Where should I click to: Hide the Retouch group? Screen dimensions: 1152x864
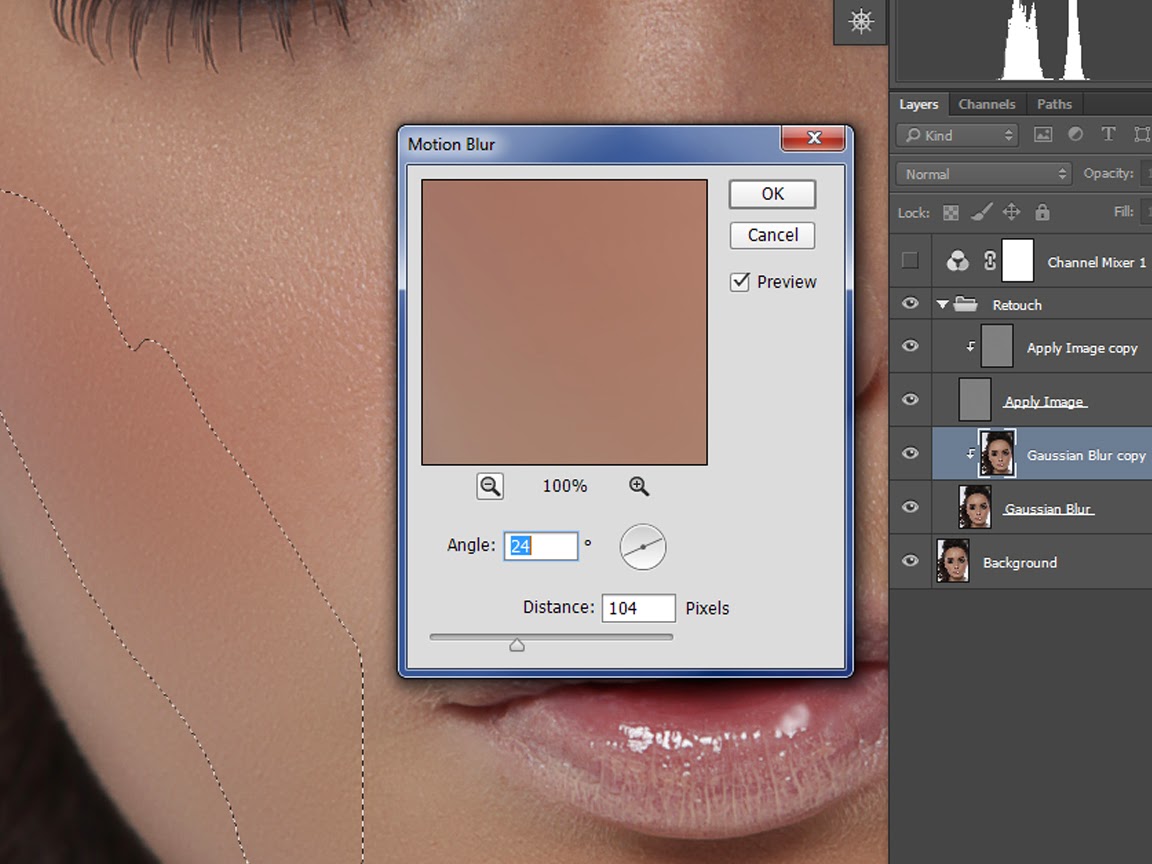[910, 303]
